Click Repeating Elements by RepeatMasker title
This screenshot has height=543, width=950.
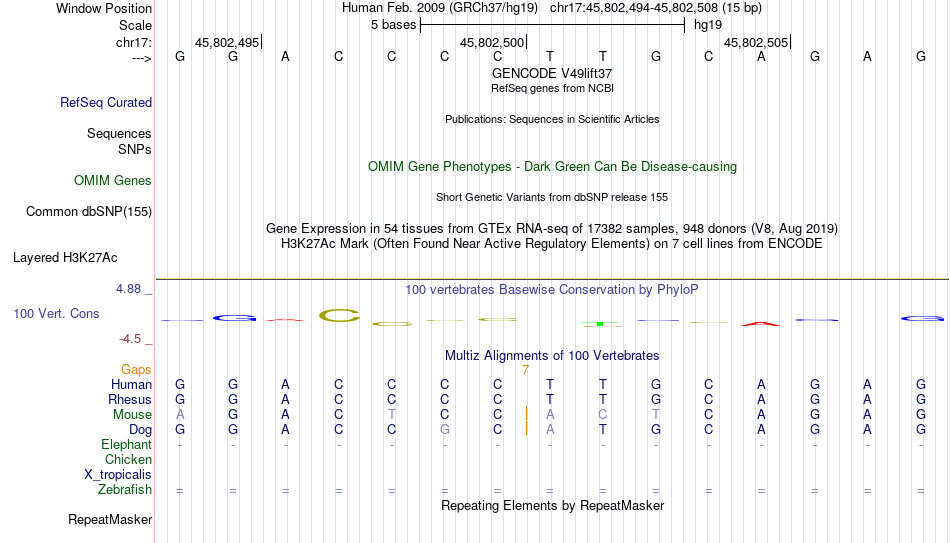point(553,505)
